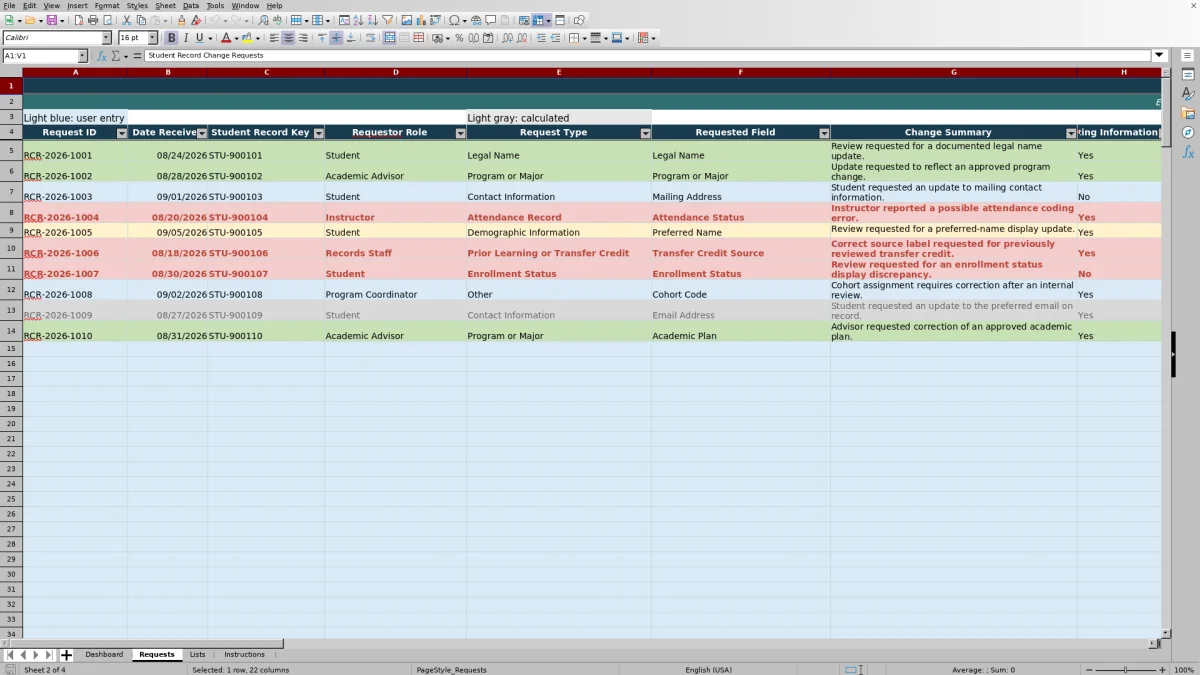
Task: Click the Clone Formatting paintbrush icon
Action: pos(181,20)
